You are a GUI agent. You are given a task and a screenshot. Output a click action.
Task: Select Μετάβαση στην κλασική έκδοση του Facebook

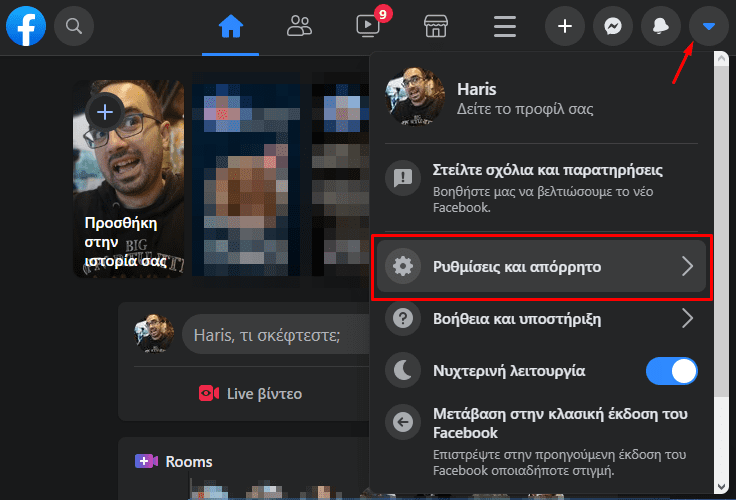(541, 442)
